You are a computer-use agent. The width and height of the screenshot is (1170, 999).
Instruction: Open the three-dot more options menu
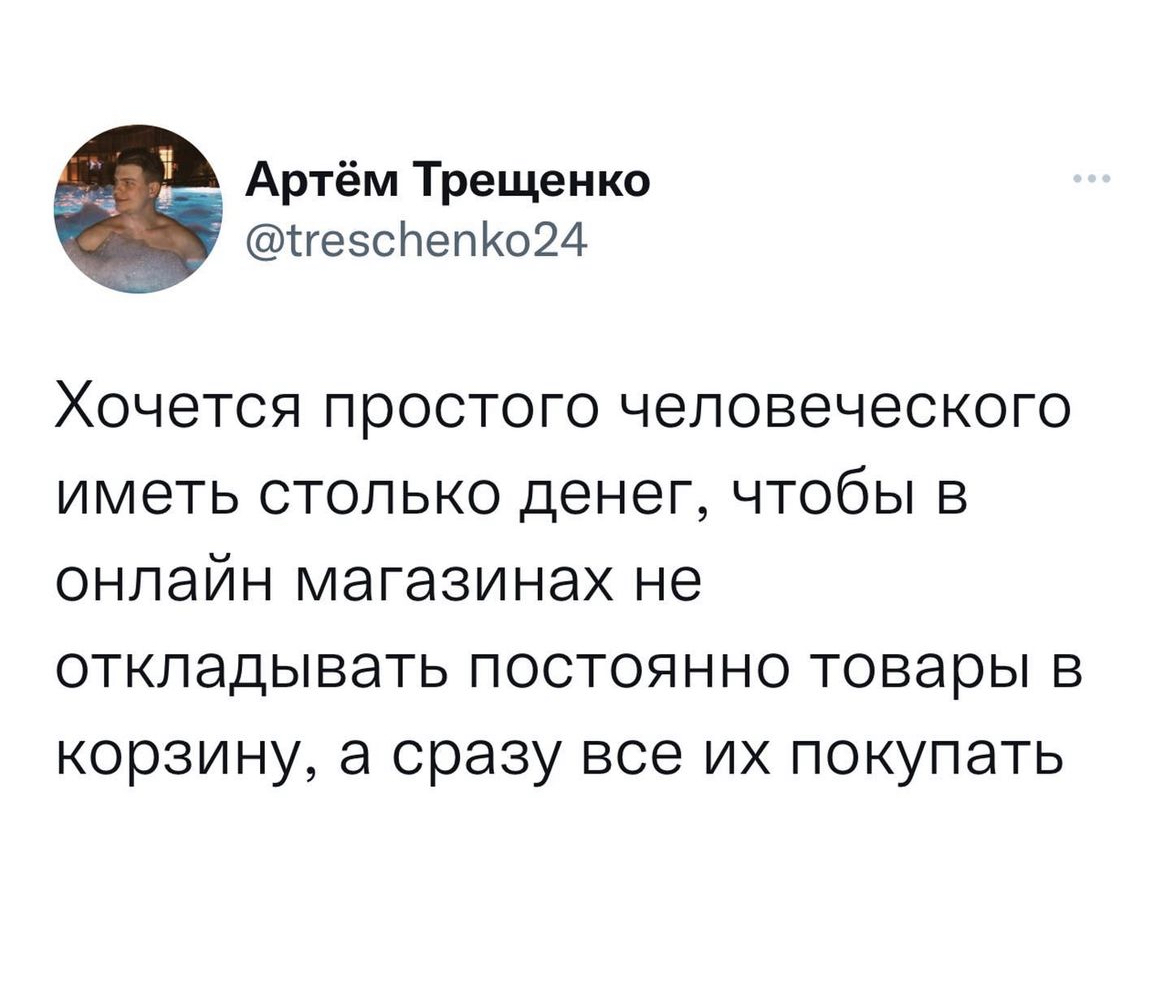tap(1092, 178)
